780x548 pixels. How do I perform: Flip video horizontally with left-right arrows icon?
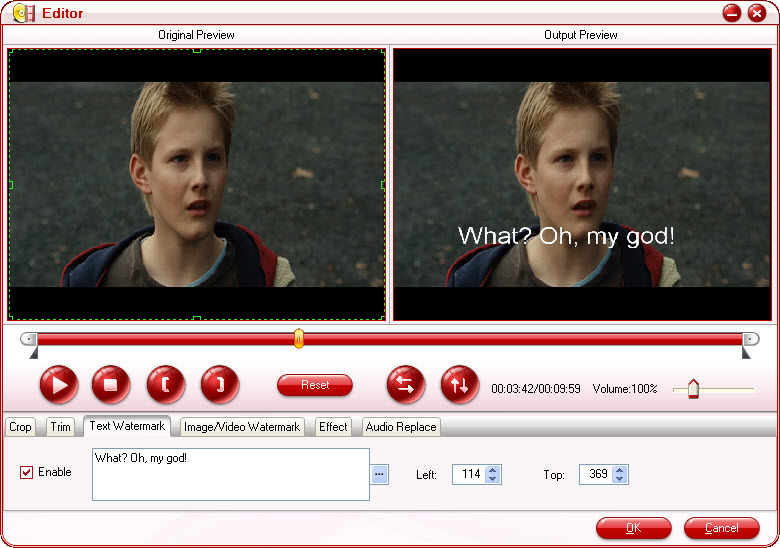point(406,385)
